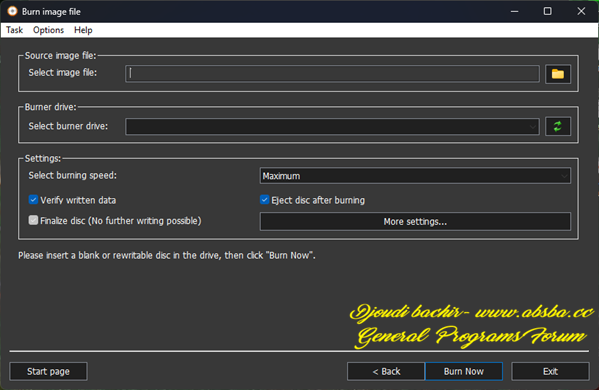Maximize the Burn image file window
The height and width of the screenshot is (390, 599).
pyautogui.click(x=547, y=11)
